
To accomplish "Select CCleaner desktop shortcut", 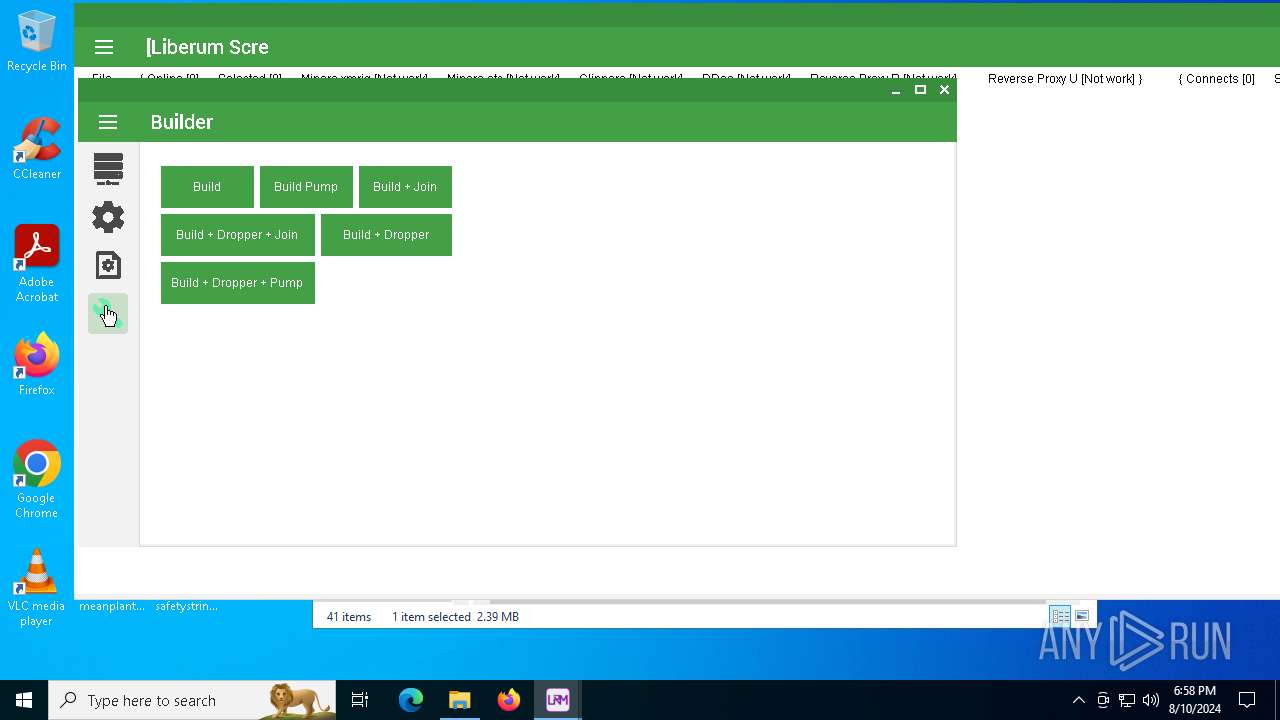I will (37, 149).
